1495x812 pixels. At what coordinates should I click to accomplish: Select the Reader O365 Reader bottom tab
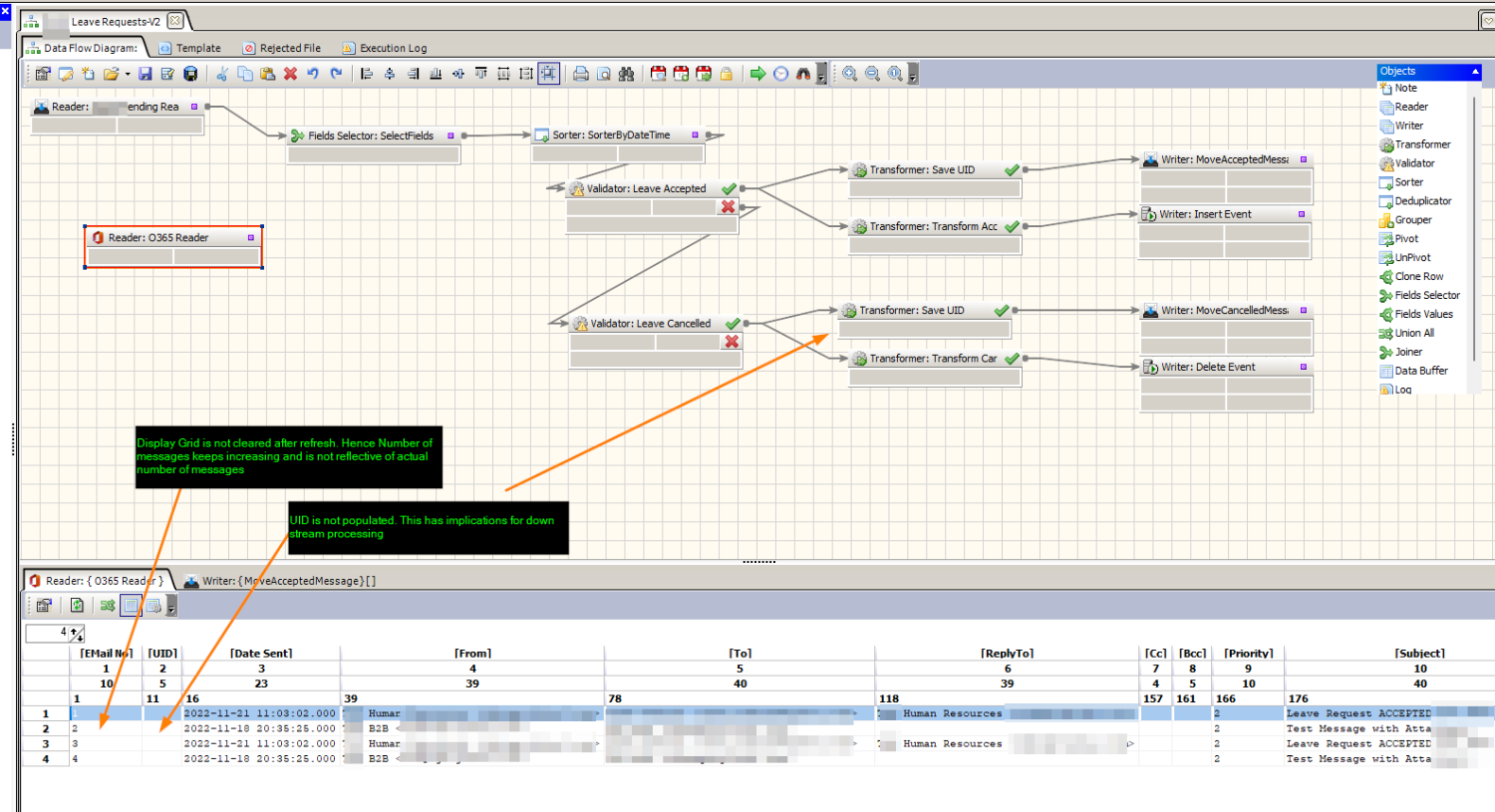coord(97,581)
